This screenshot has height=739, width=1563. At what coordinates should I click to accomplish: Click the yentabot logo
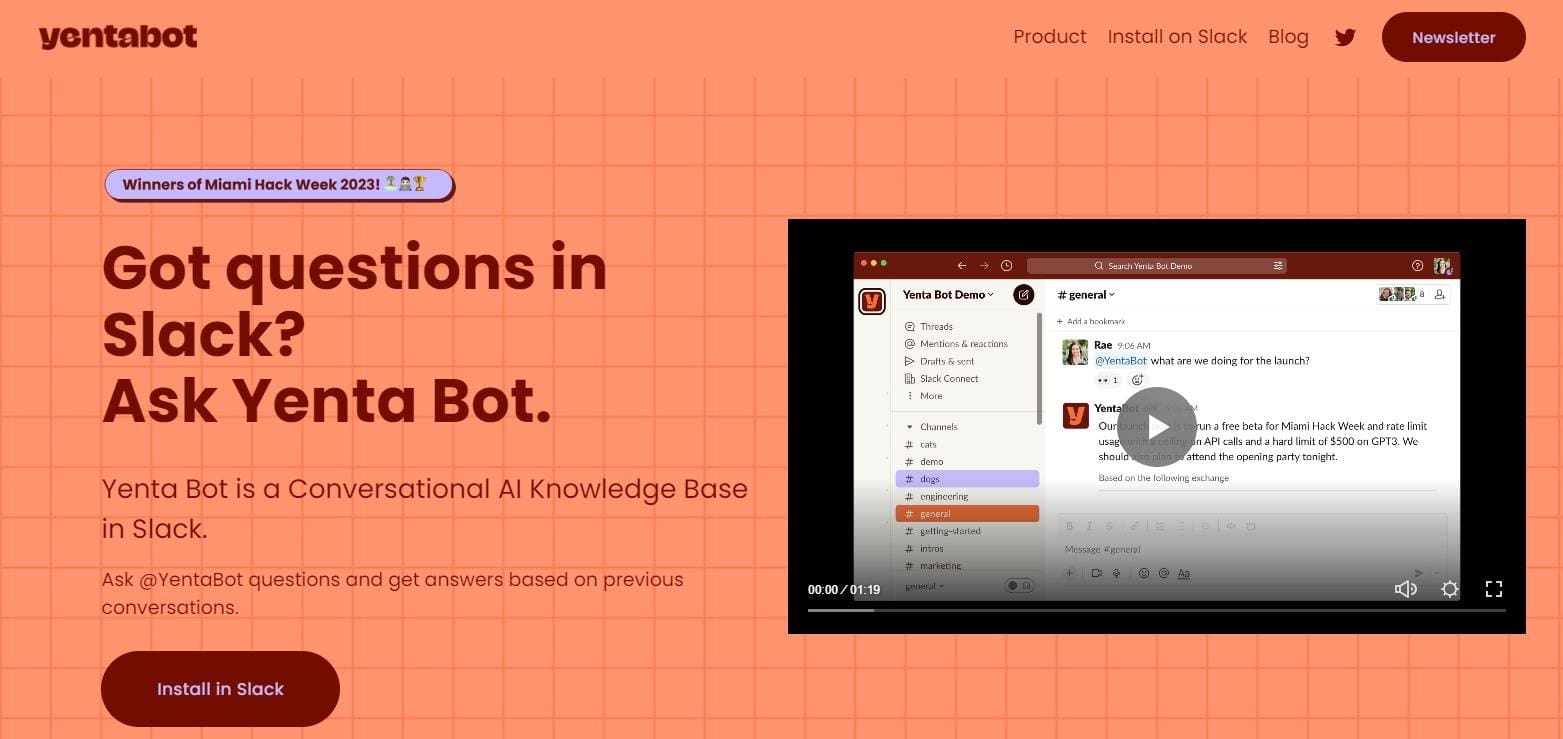tap(118, 37)
